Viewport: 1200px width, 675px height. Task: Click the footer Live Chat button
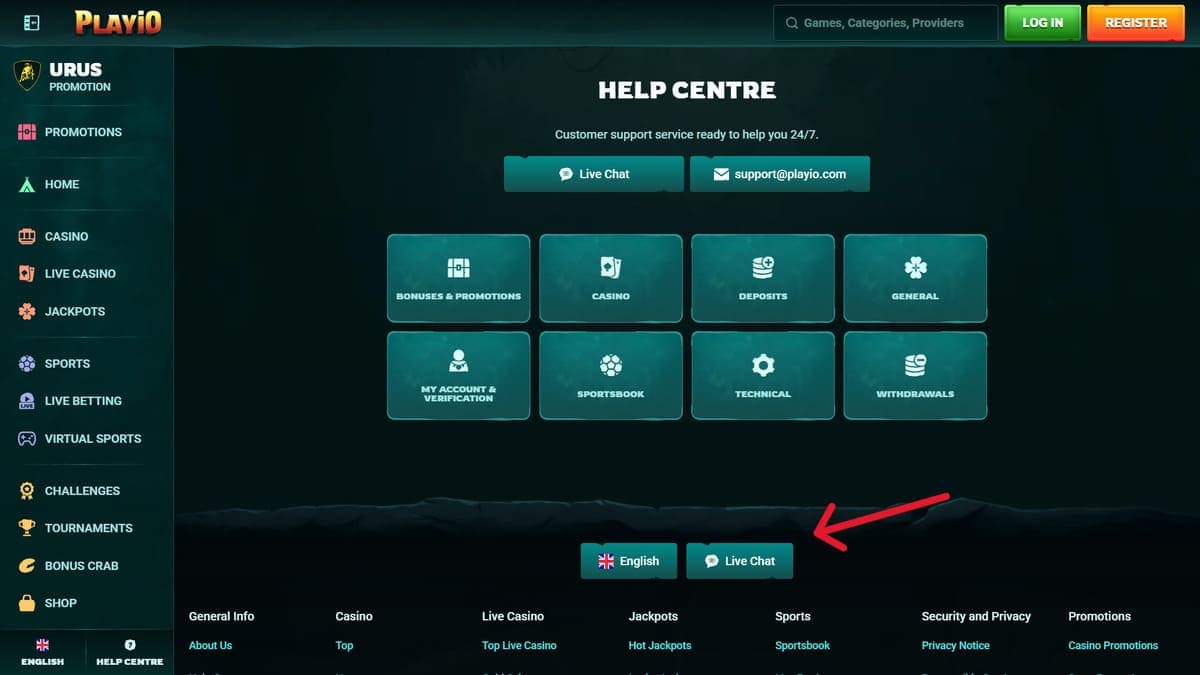point(740,561)
